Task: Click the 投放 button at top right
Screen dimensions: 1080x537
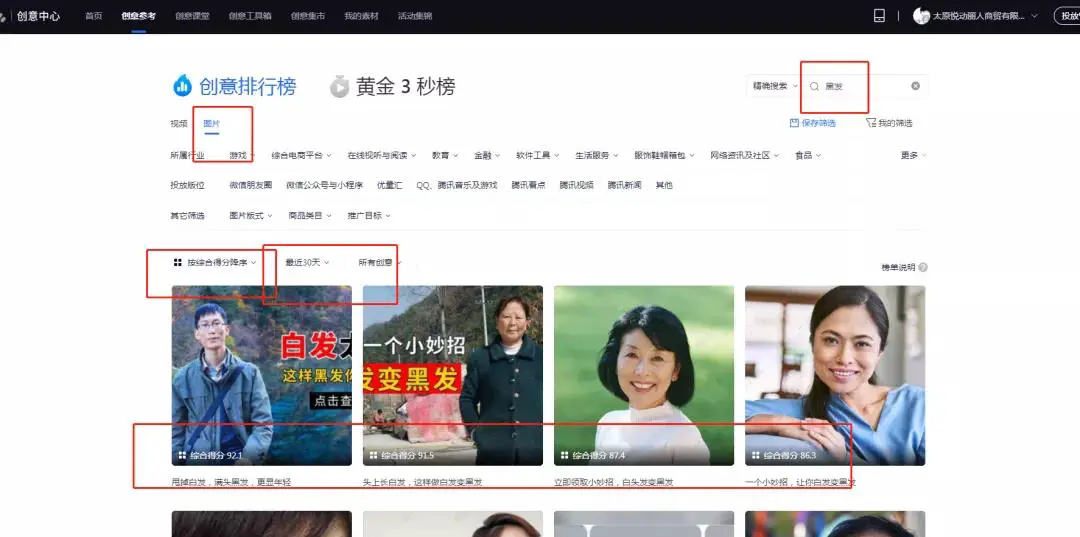Action: point(1068,16)
